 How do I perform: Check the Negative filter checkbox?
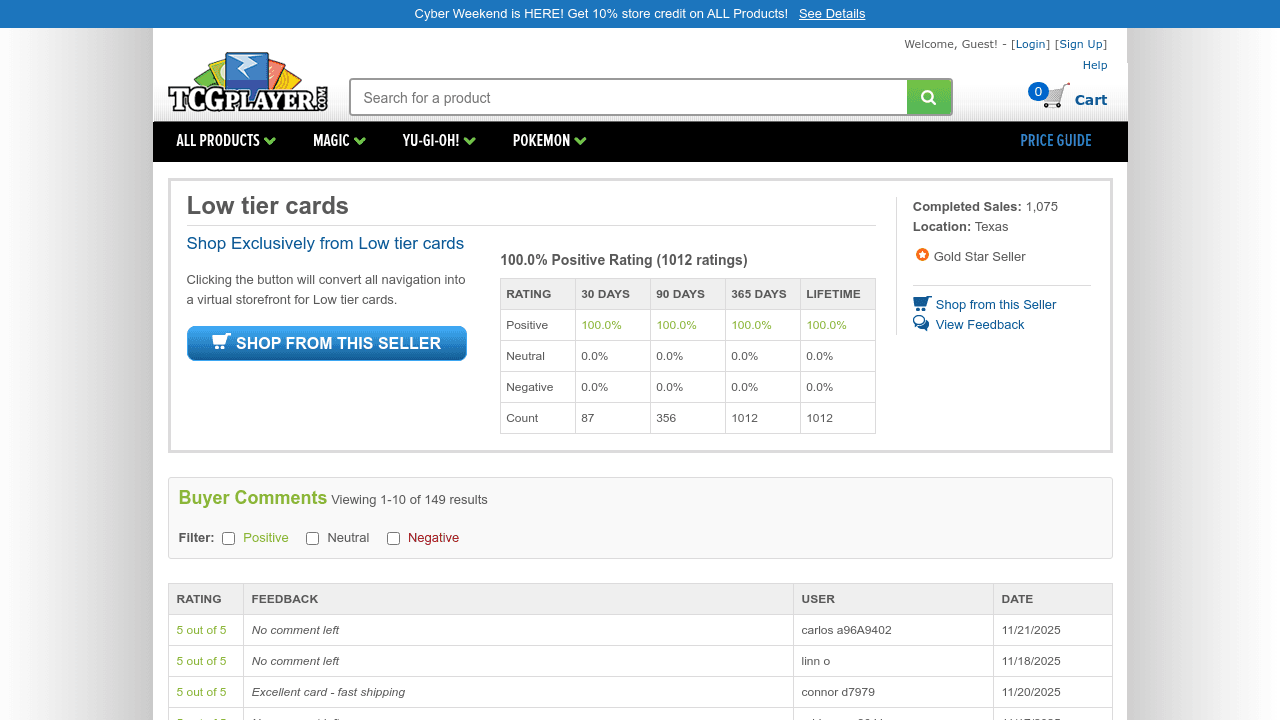click(394, 538)
